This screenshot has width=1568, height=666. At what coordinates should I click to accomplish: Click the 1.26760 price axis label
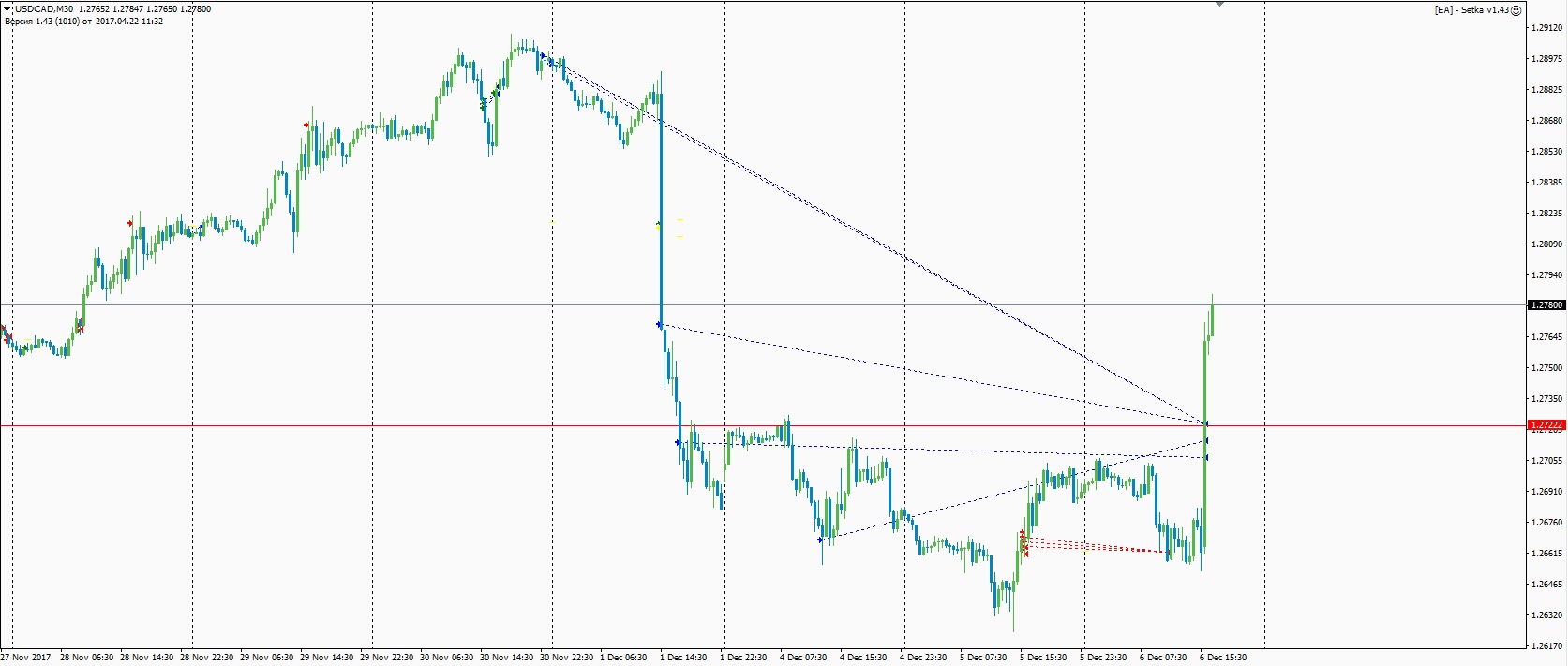[x=1546, y=523]
